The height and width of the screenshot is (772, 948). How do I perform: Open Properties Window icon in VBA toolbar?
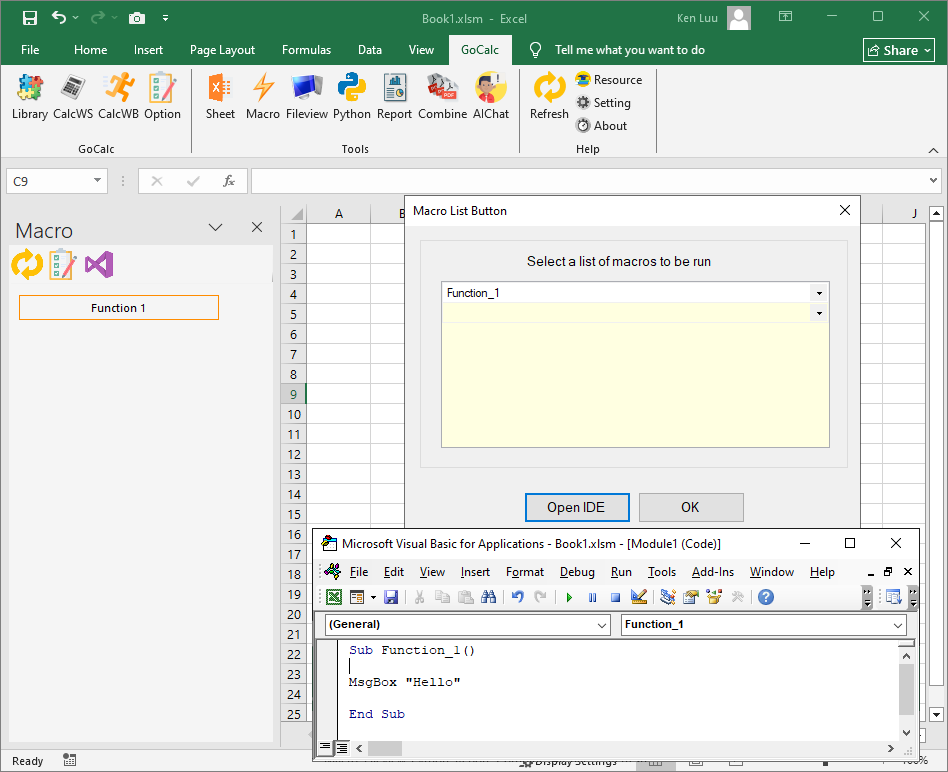click(x=690, y=597)
